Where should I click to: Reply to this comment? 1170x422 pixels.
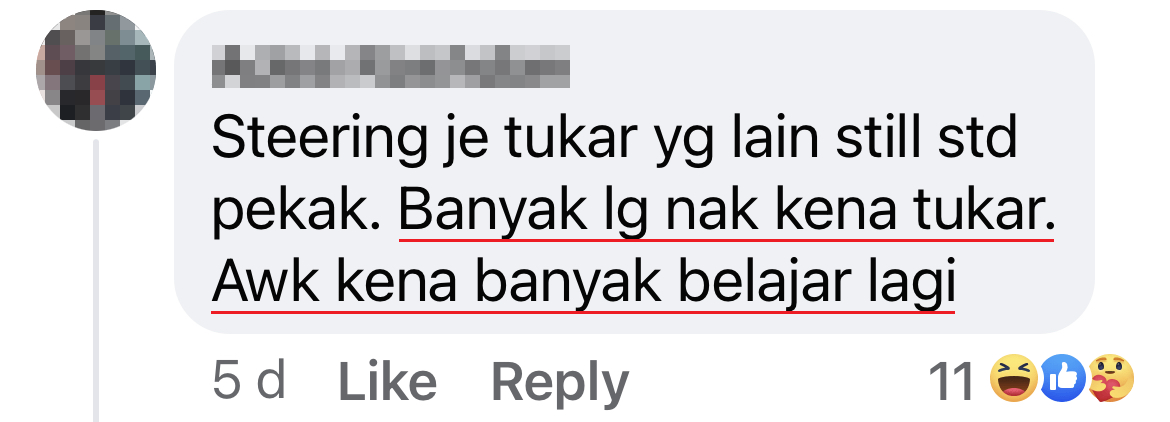(560, 383)
